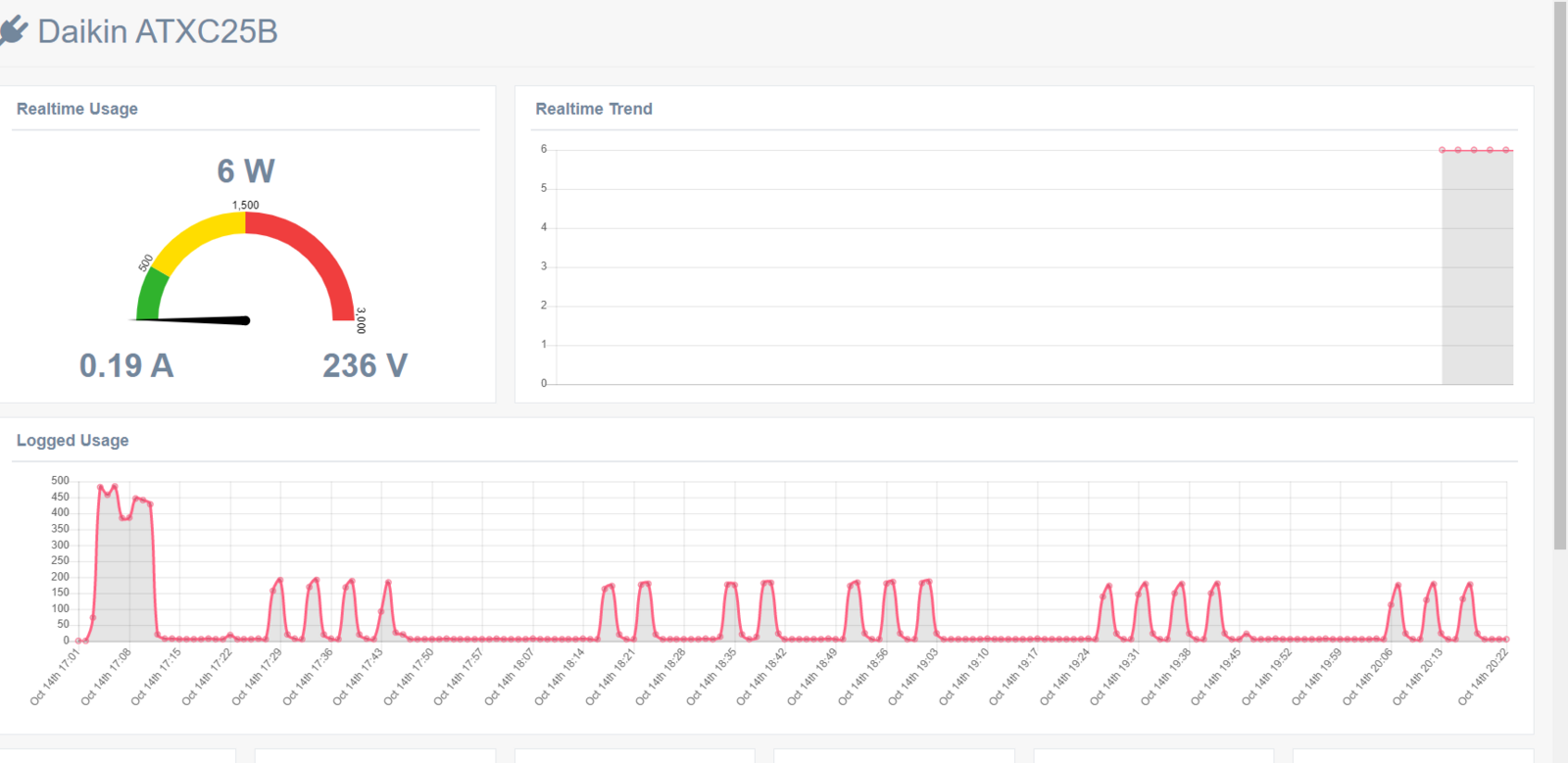Screen dimensions: 1568x763
Task: Click the 1,500 label atop the gauge
Action: 246,206
